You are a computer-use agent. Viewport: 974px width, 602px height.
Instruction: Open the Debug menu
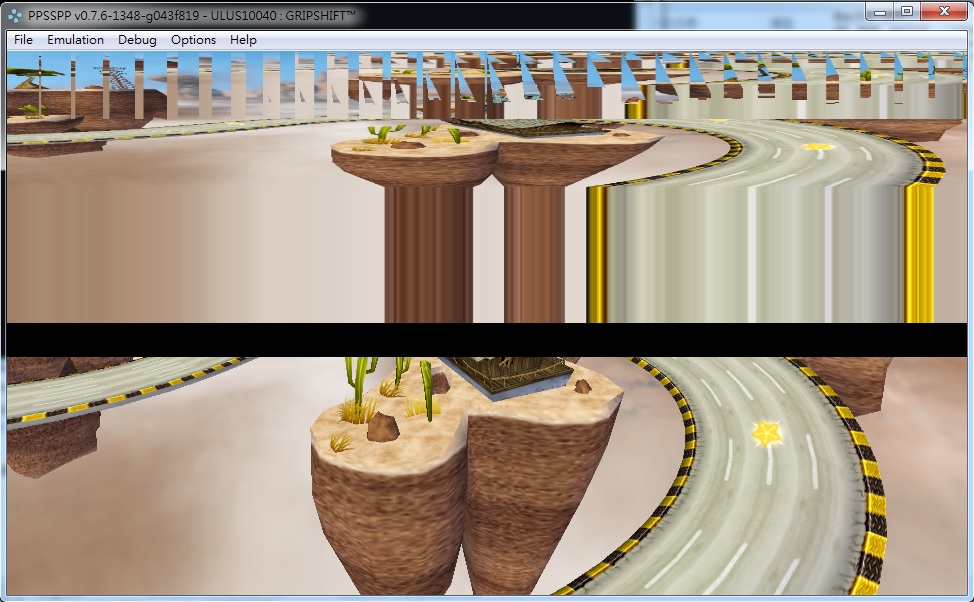137,40
